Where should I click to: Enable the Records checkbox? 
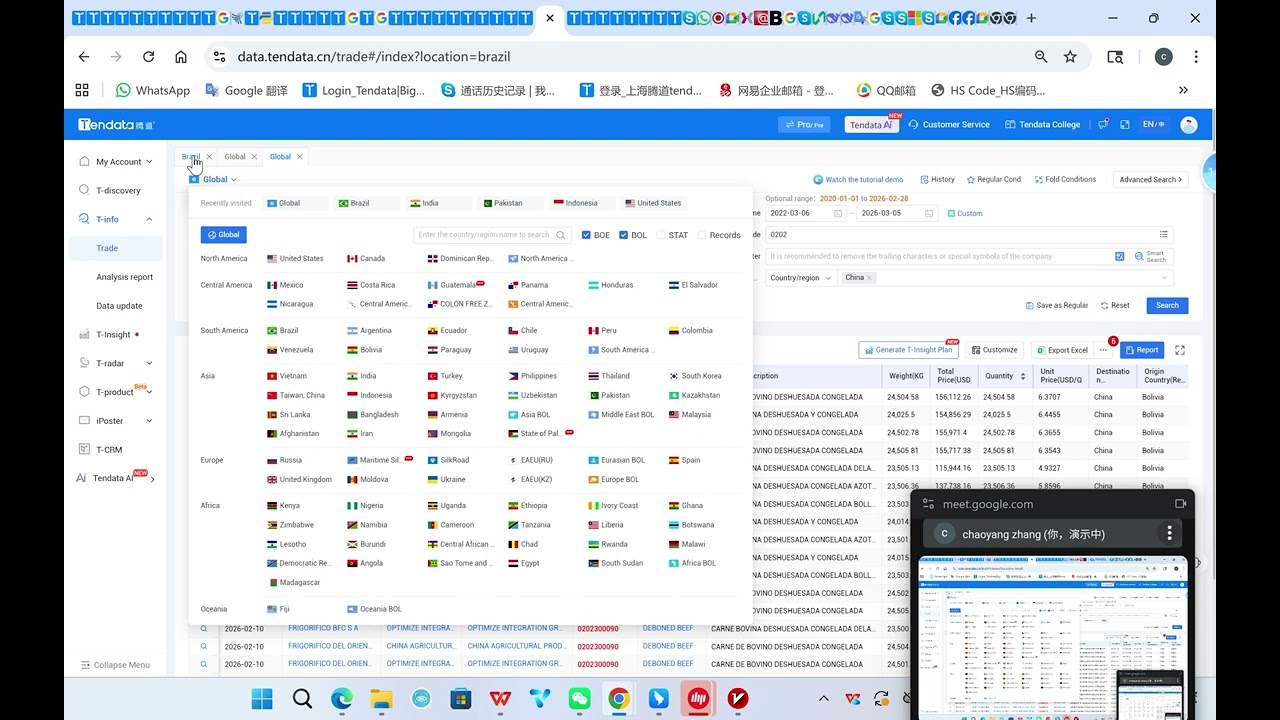[702, 235]
